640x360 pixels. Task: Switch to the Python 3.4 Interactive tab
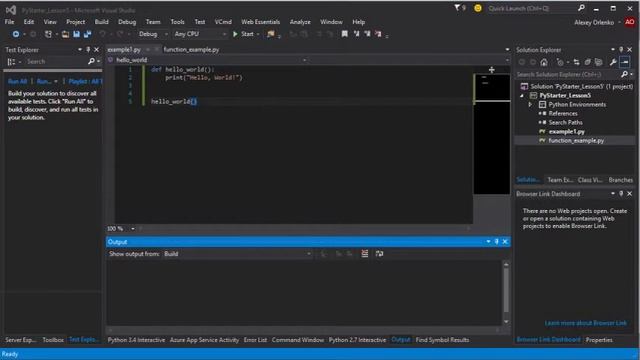click(136, 340)
